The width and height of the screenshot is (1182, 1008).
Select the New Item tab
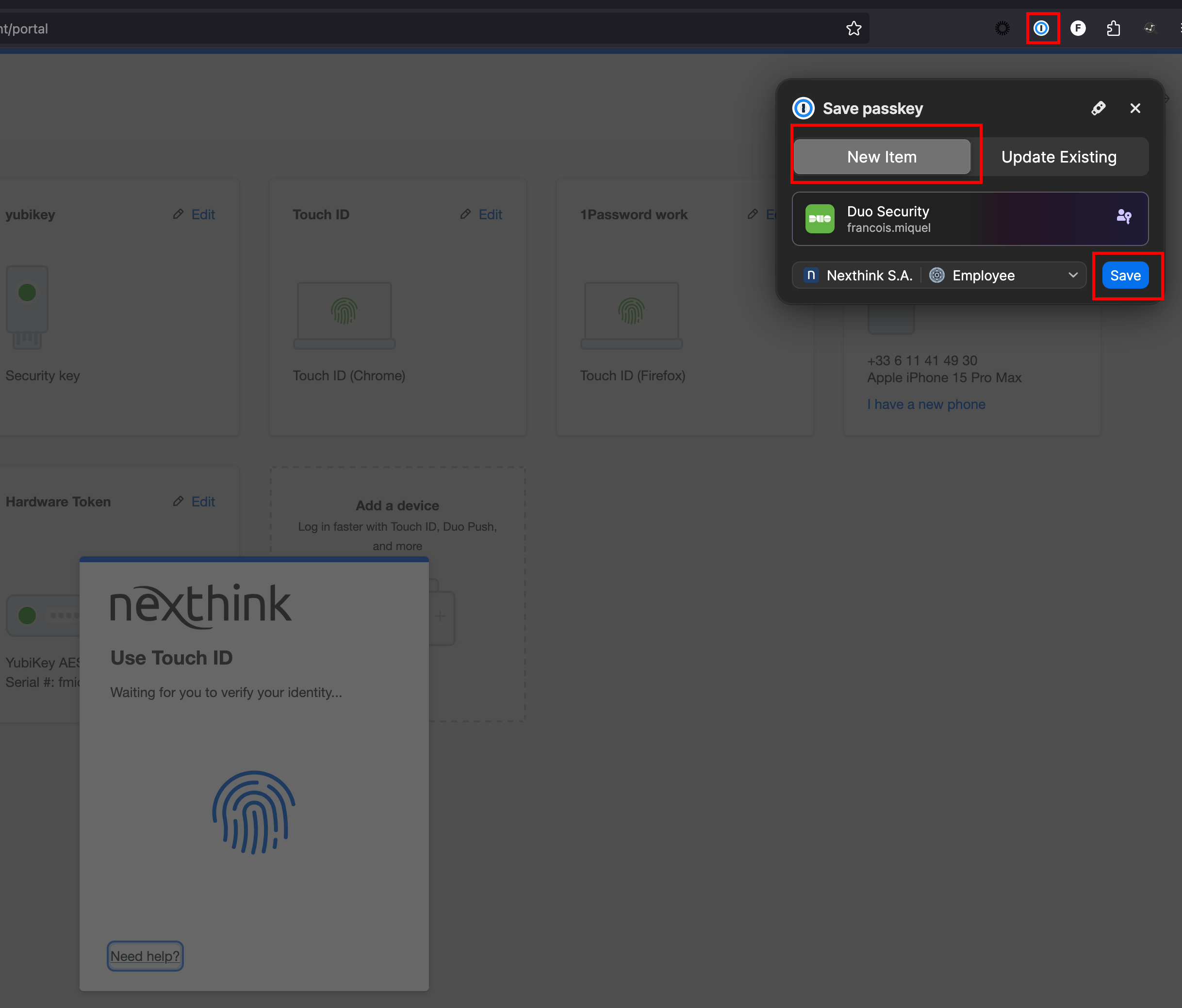881,157
